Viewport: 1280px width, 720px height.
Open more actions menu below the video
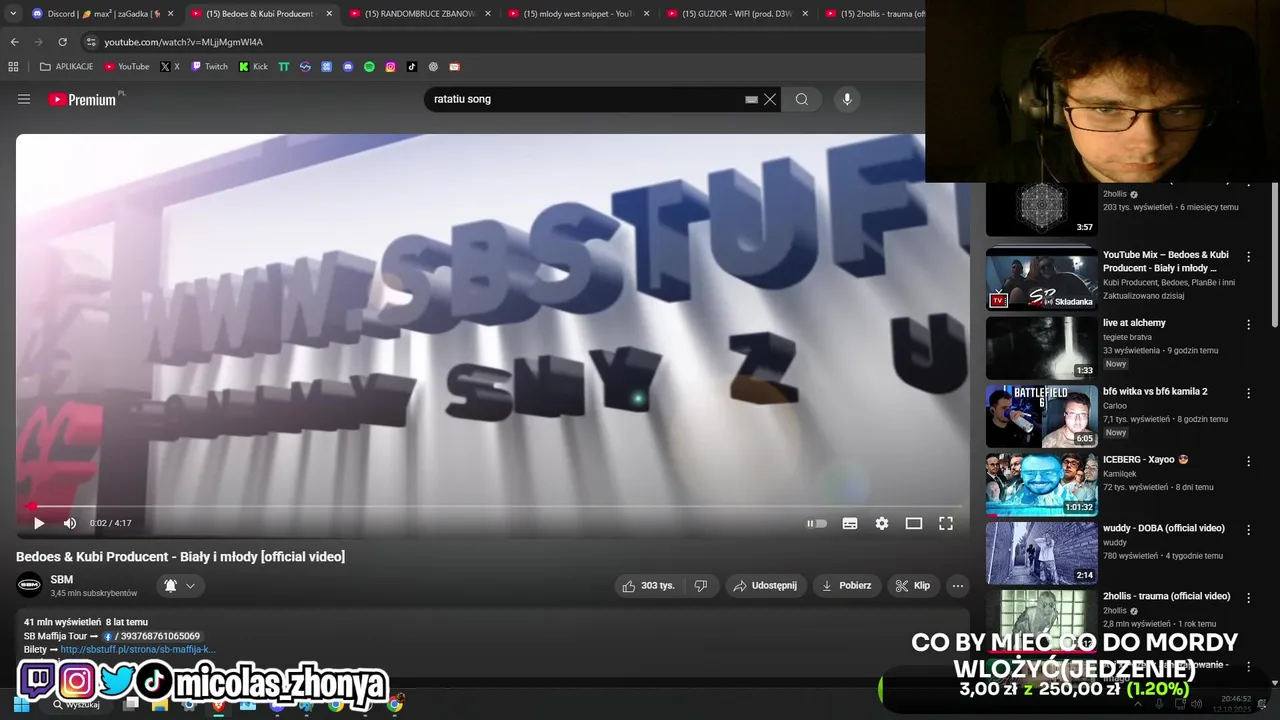(958, 586)
